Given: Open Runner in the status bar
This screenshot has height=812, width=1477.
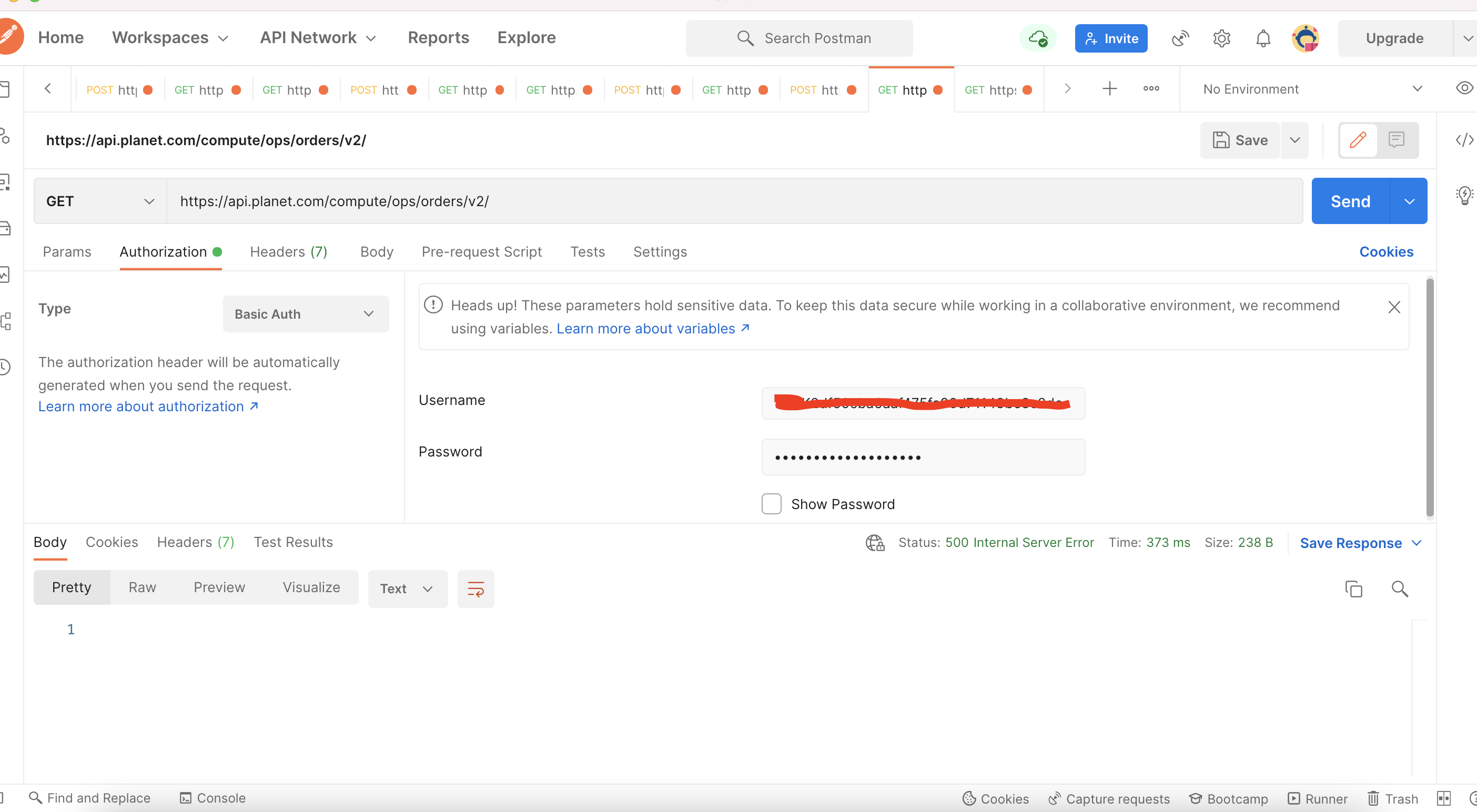Looking at the screenshot, I should [1318, 798].
